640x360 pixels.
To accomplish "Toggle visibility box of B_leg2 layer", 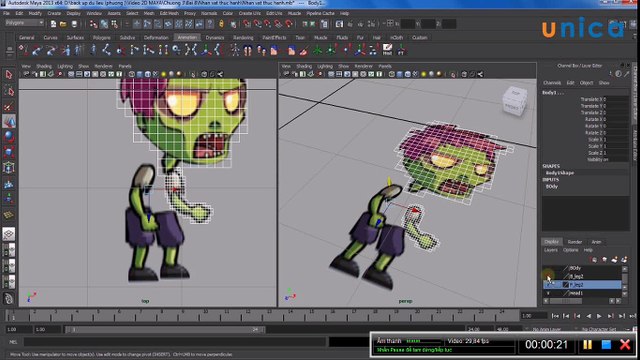I will [548, 276].
